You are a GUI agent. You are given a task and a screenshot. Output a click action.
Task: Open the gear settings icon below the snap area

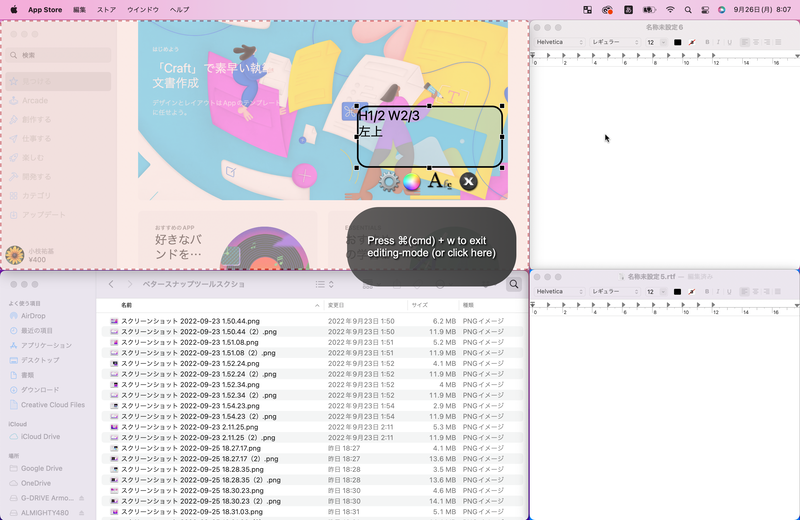tap(389, 182)
